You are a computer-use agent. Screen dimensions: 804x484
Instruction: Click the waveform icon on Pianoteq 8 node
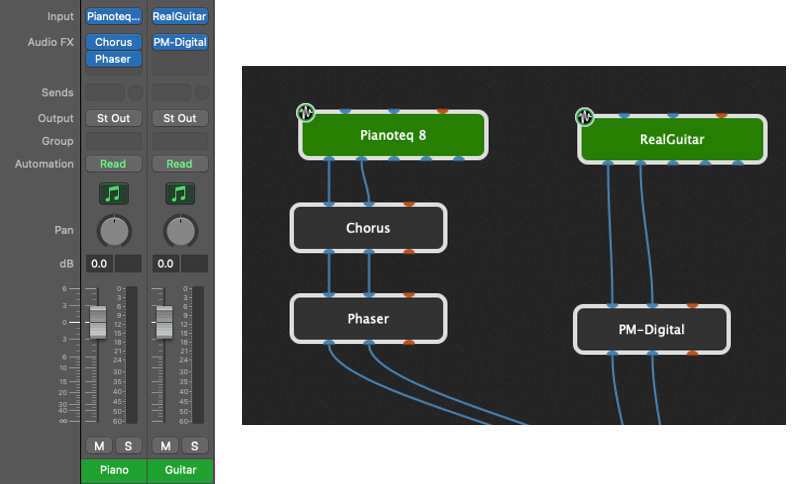point(306,112)
